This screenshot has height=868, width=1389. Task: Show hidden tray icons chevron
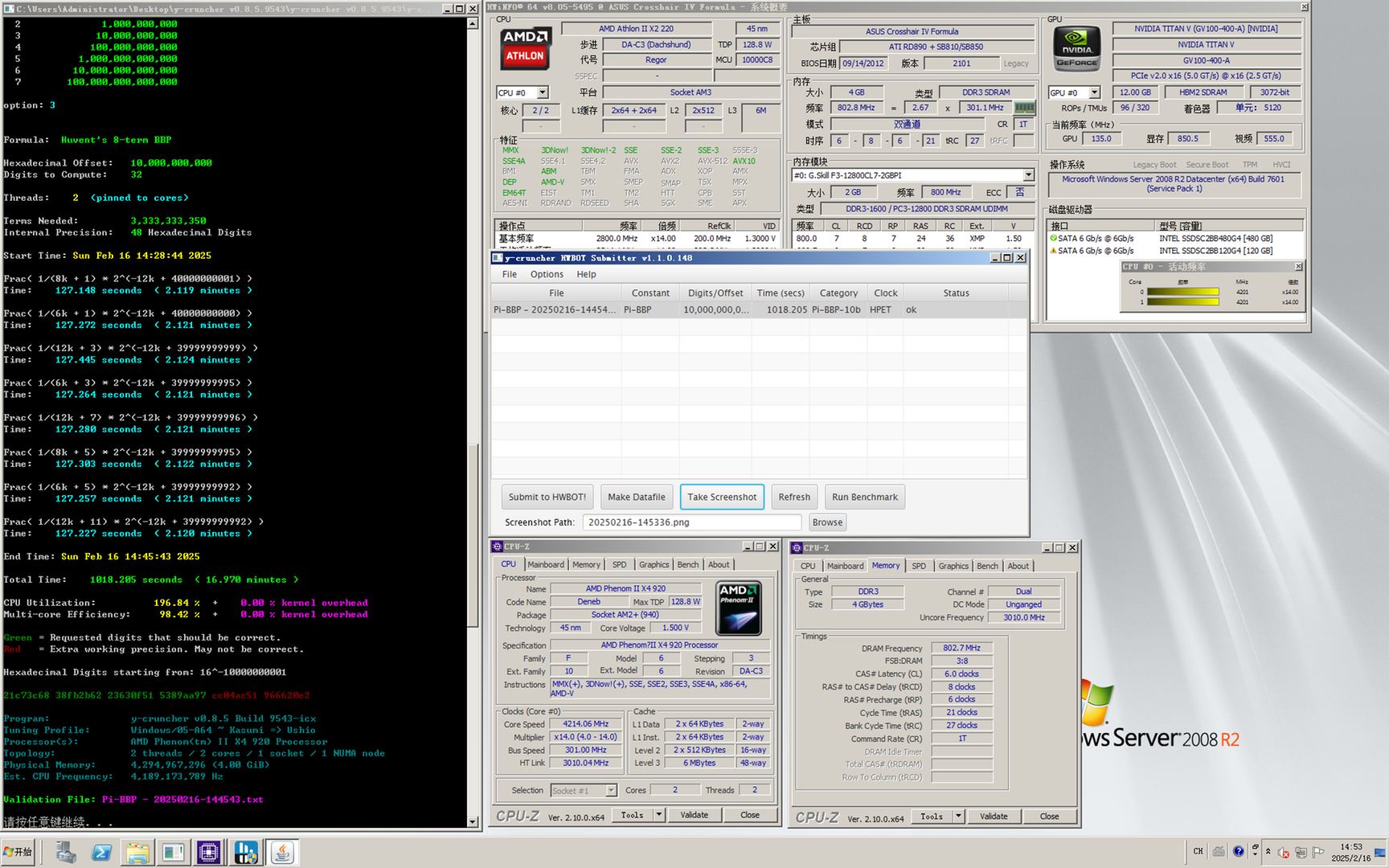click(x=1268, y=852)
